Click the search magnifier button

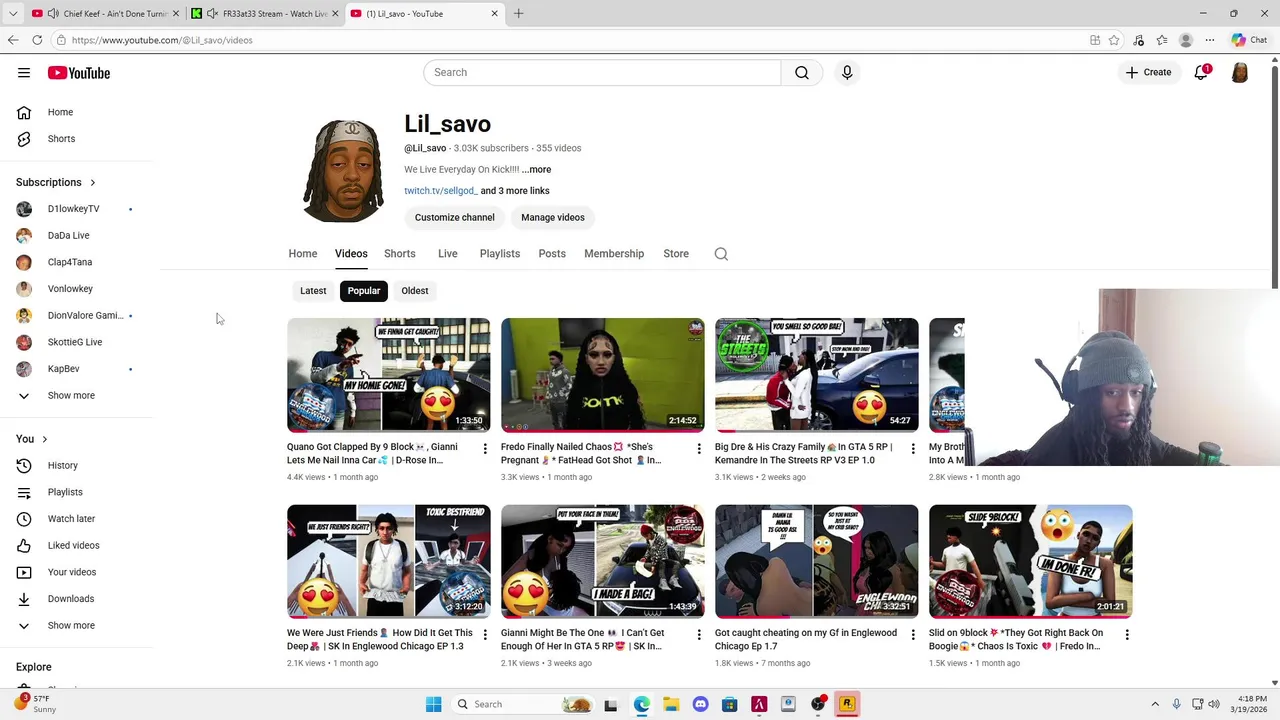coord(802,72)
